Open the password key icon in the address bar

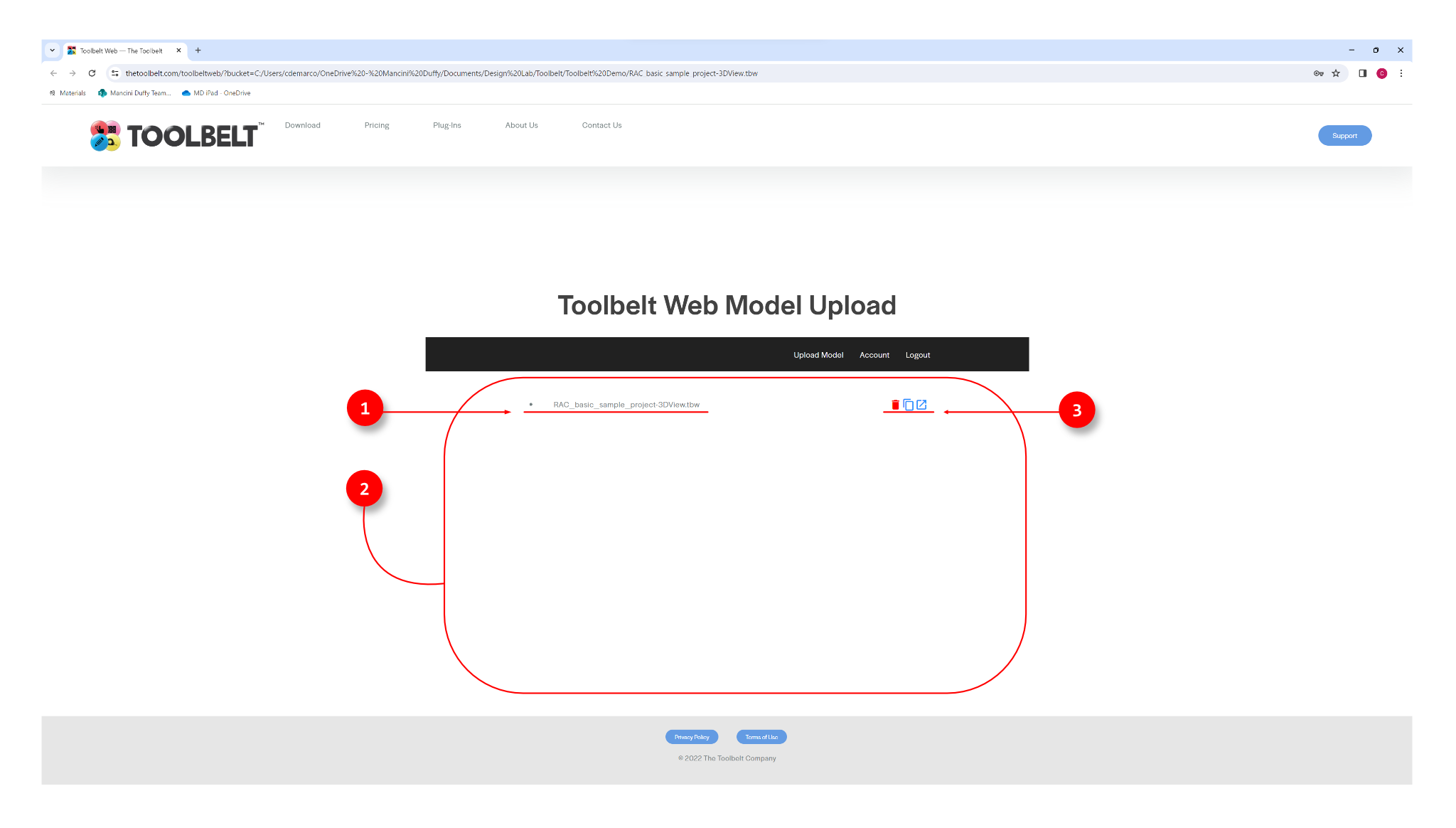[1318, 73]
